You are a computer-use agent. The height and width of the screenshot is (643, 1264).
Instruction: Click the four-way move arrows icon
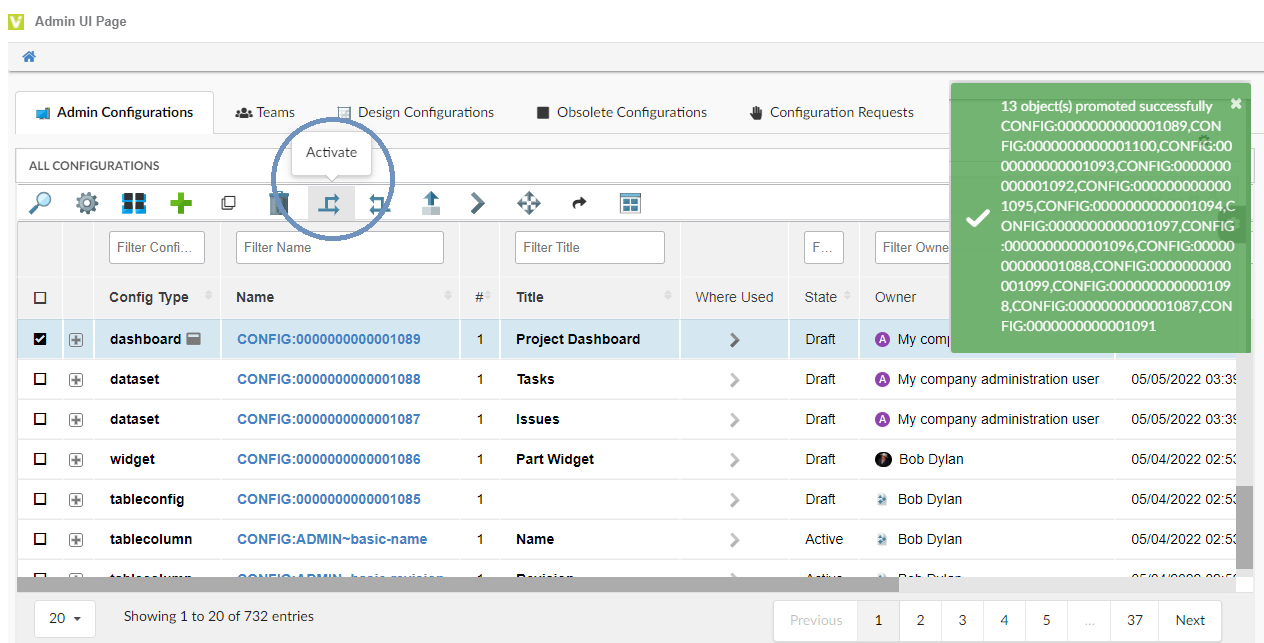coord(528,204)
